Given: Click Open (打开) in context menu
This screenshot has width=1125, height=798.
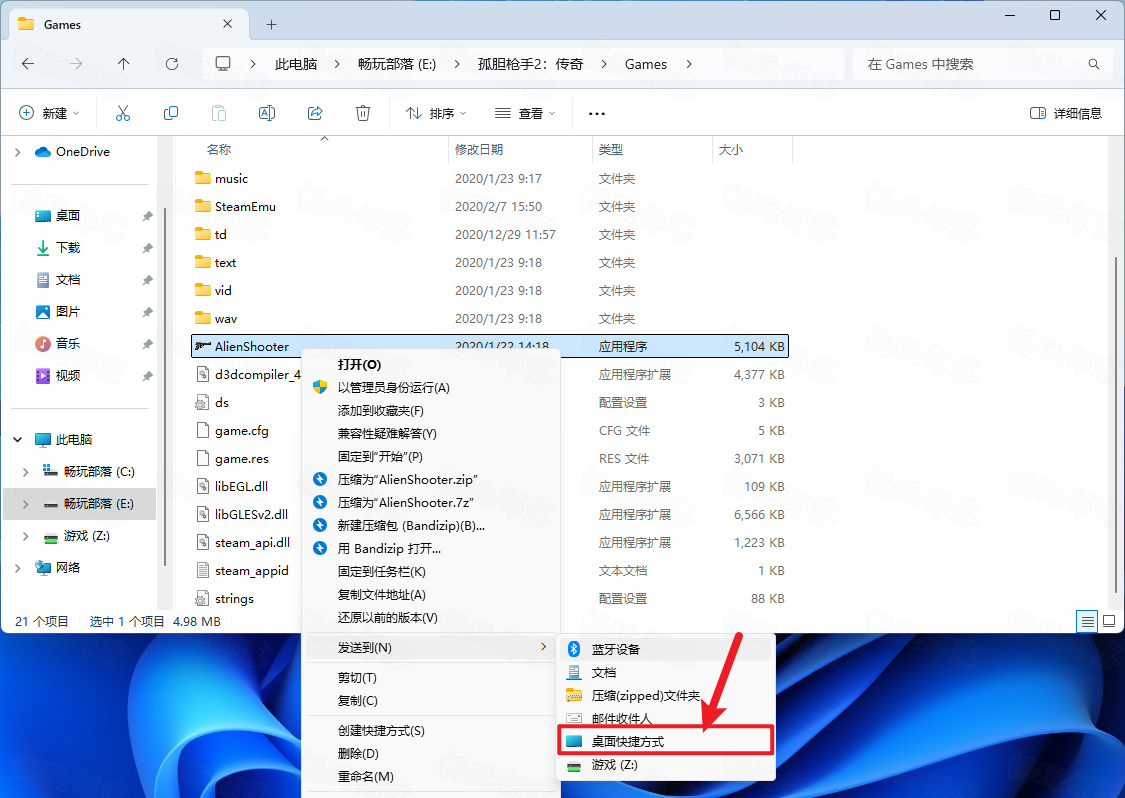Looking at the screenshot, I should pos(430,365).
